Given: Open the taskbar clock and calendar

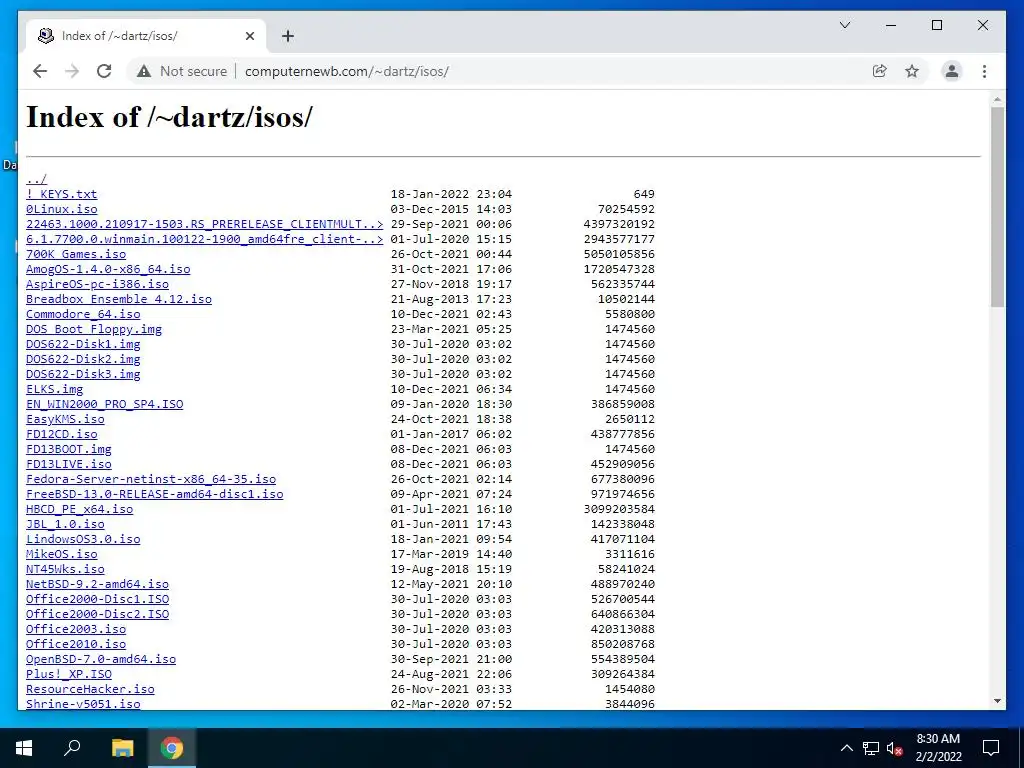Looking at the screenshot, I should (x=938, y=748).
